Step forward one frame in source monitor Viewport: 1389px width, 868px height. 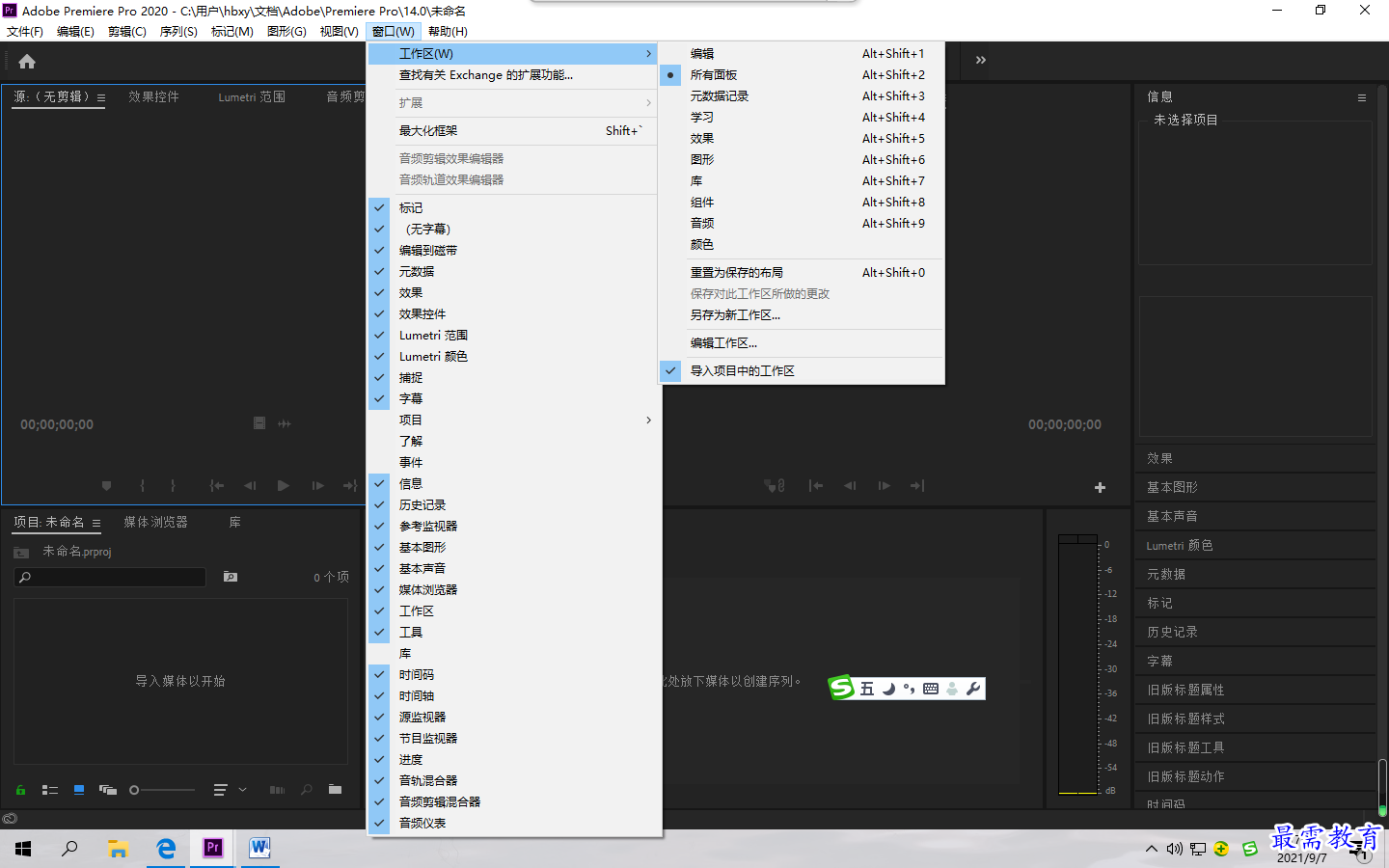(317, 486)
